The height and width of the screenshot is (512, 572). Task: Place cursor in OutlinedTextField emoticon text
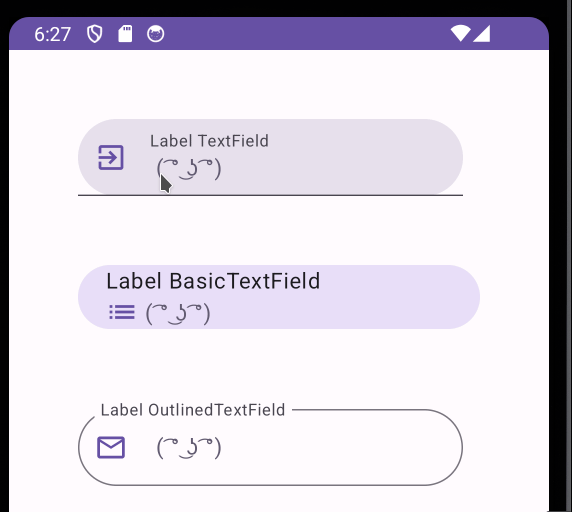[189, 447]
